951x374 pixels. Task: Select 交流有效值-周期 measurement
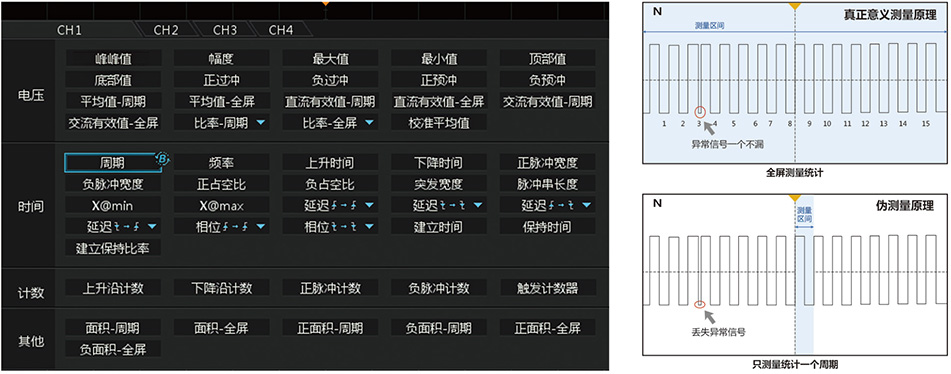(548, 101)
